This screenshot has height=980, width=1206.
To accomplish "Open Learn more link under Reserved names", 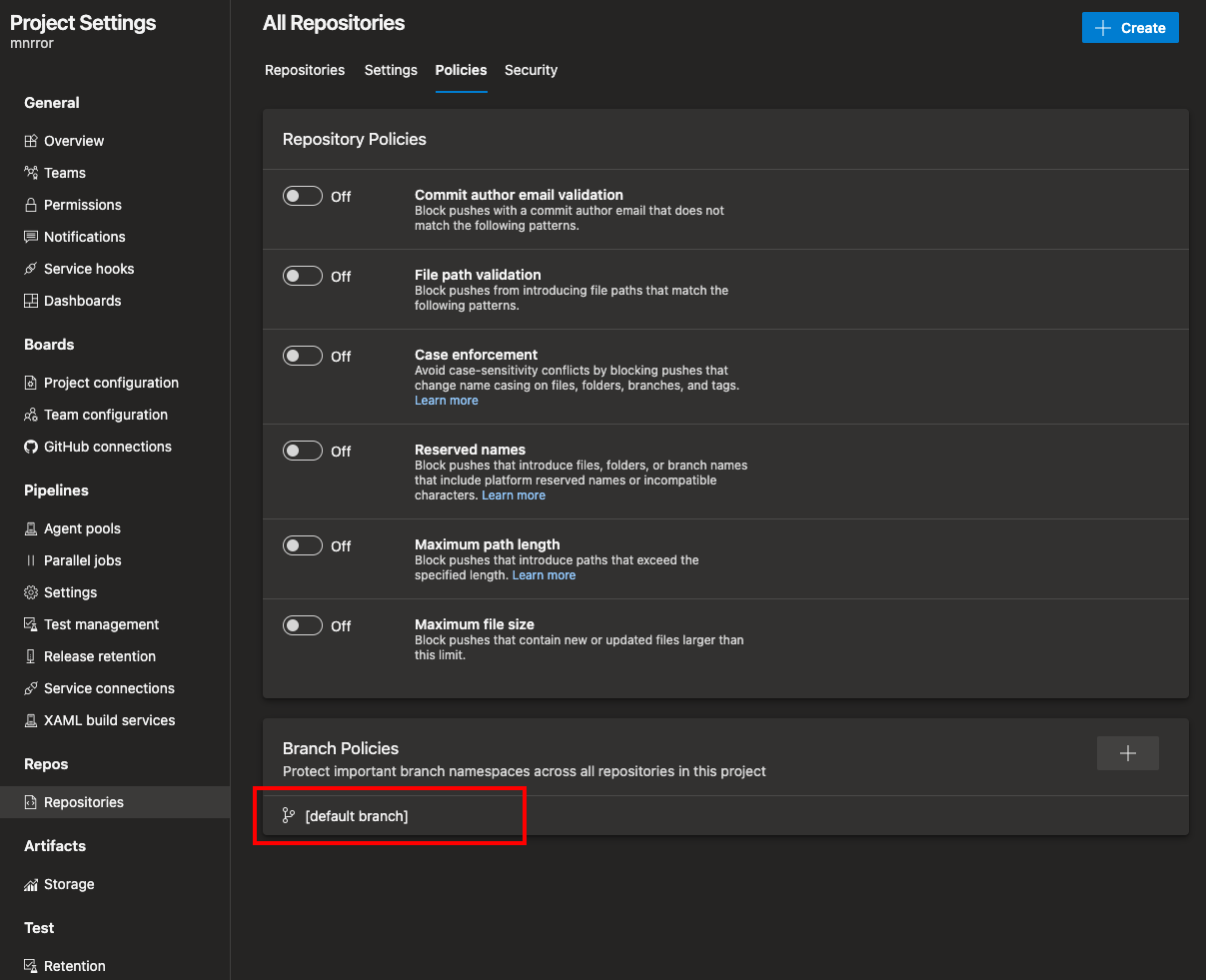I will (514, 495).
